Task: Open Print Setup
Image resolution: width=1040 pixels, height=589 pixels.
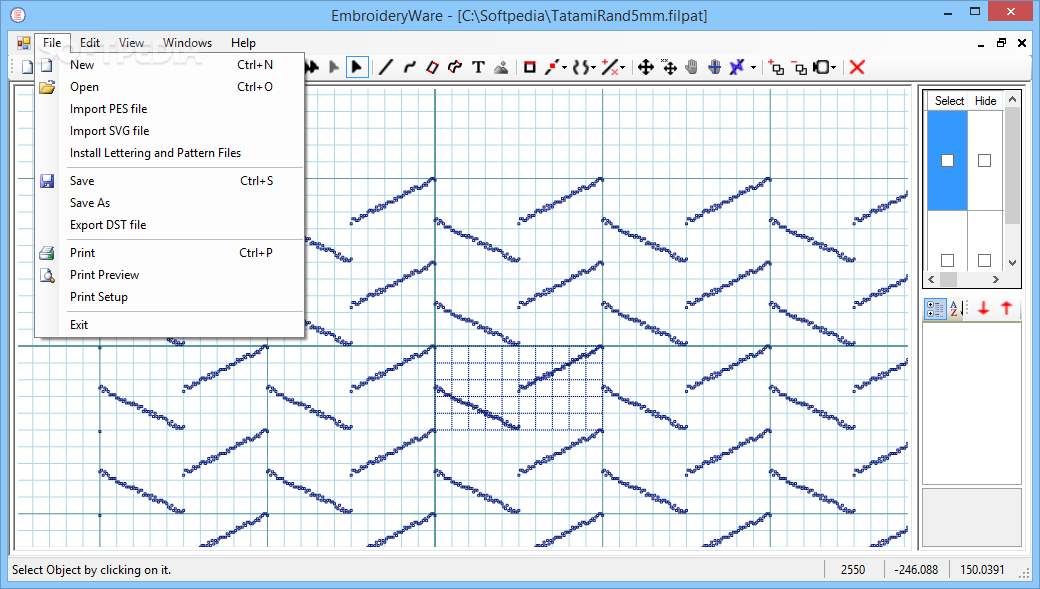Action: 170,296
